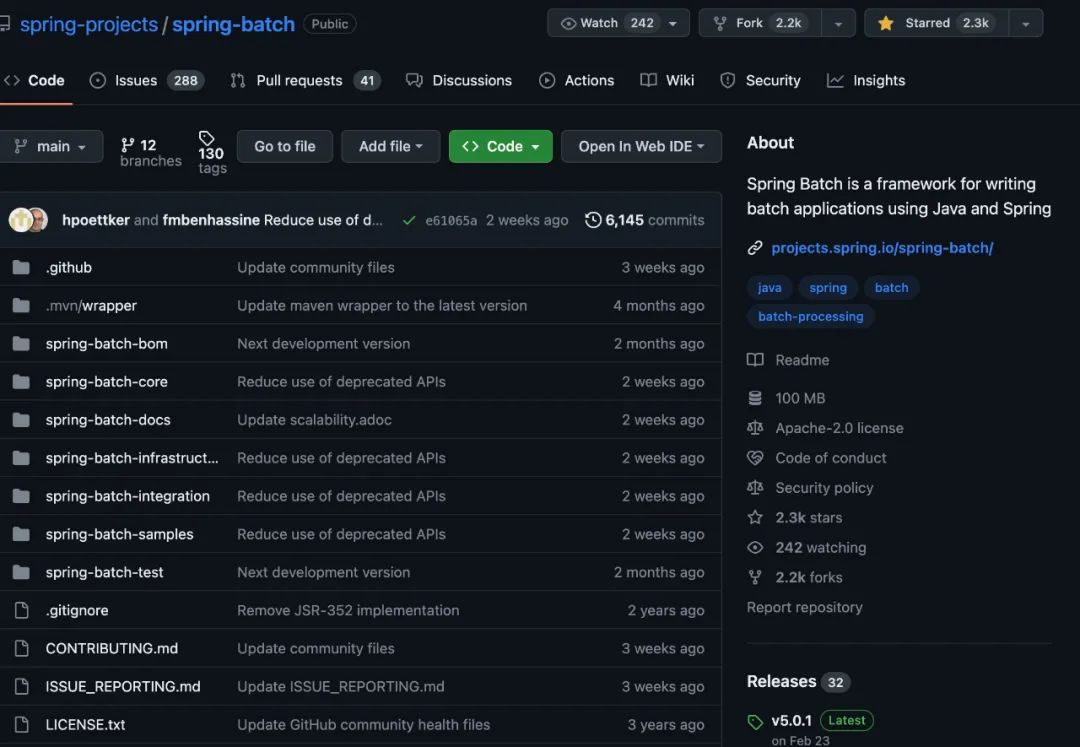Click folder icon beside spring-batch-docs

tap(21, 419)
